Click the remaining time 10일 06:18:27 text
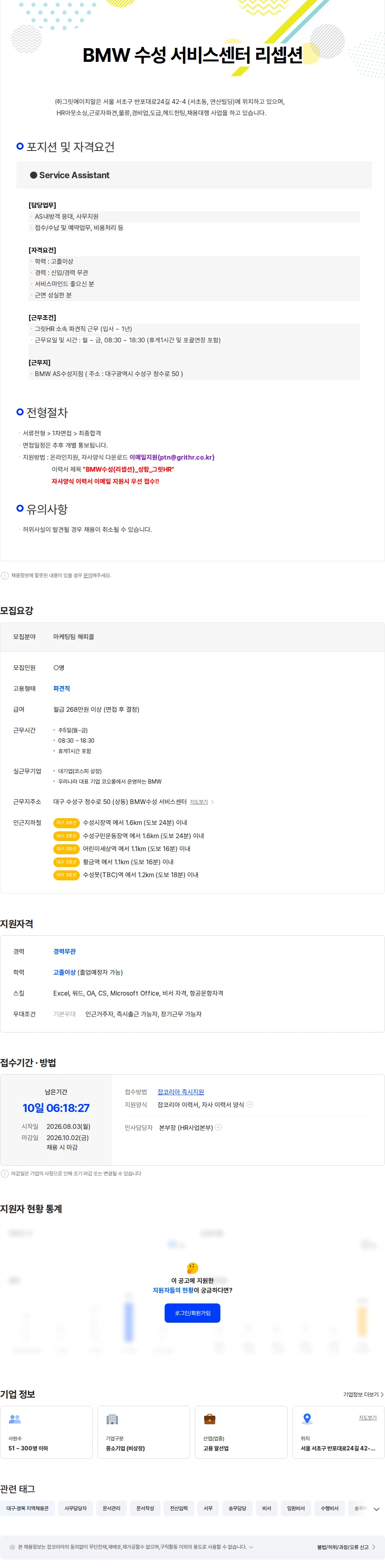This screenshot has width=385, height=1568. click(56, 1108)
